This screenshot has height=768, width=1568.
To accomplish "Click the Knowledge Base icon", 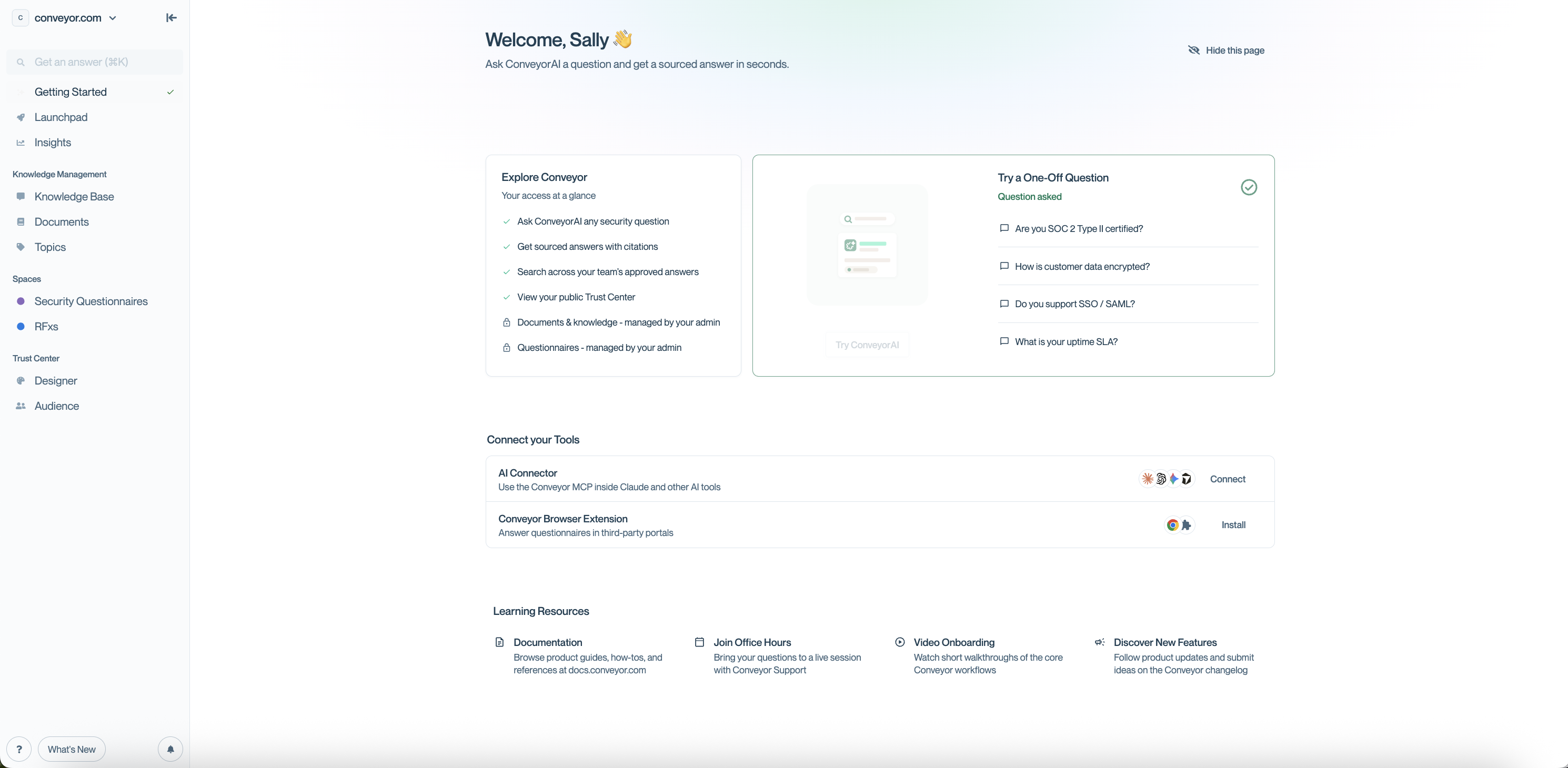I will point(21,197).
